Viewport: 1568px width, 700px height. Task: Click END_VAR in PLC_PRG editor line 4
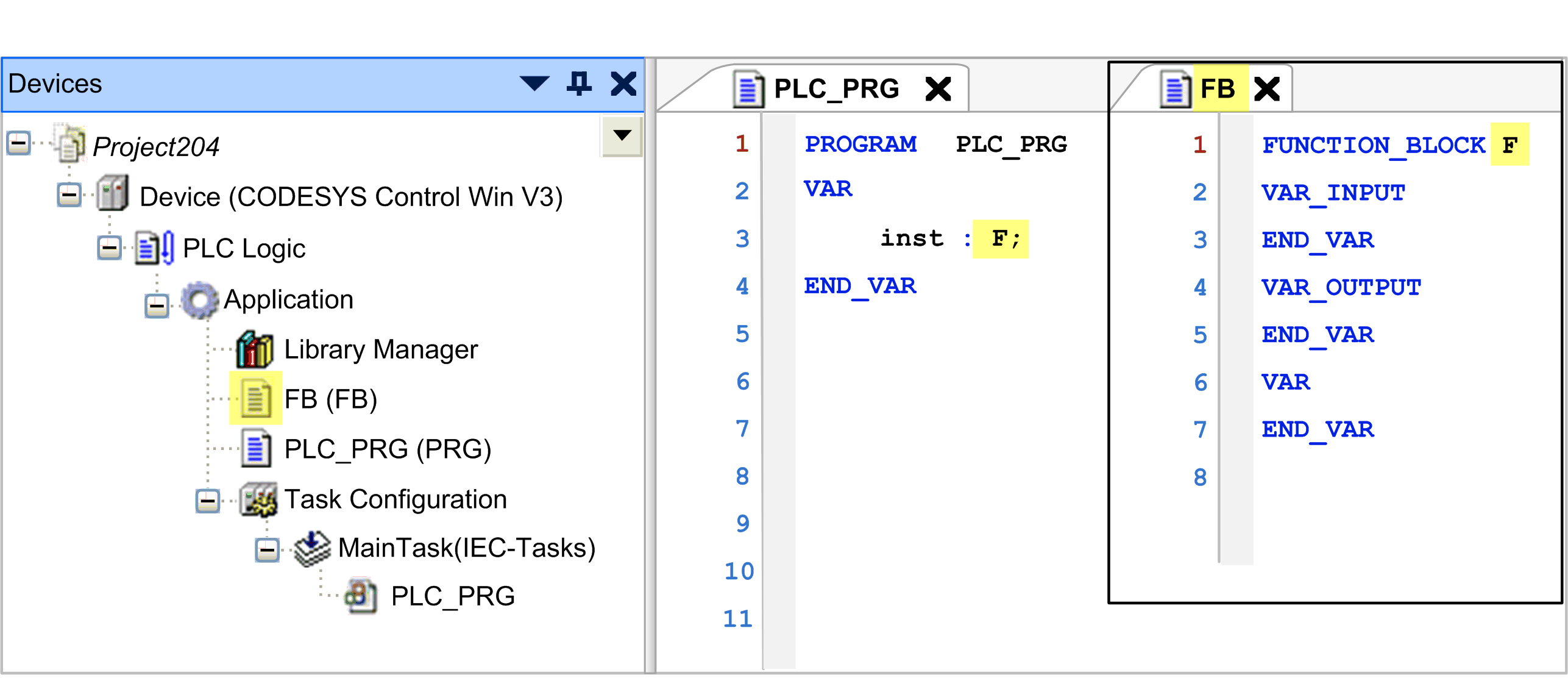pyautogui.click(x=860, y=287)
